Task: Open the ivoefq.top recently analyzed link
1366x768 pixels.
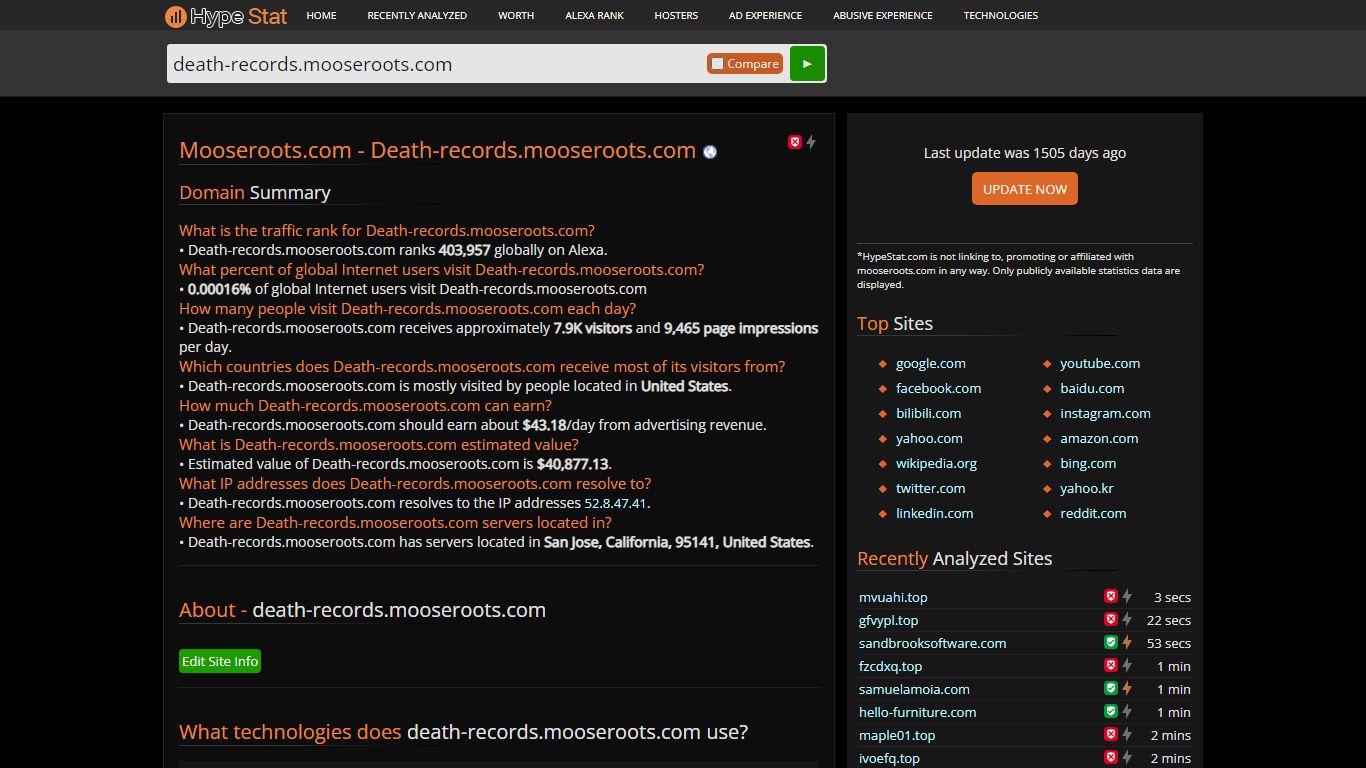Action: tap(889, 758)
